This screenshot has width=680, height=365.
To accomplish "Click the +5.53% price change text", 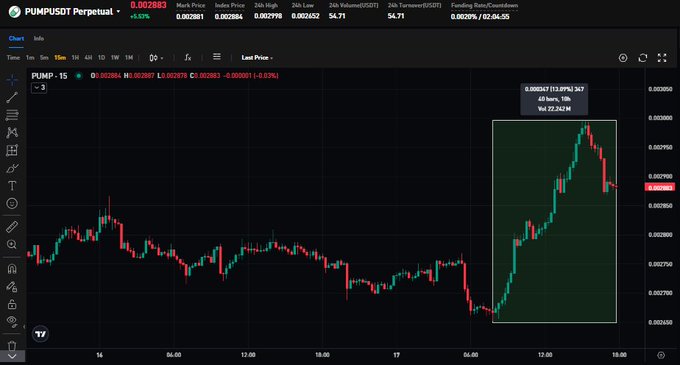I will 140,16.
